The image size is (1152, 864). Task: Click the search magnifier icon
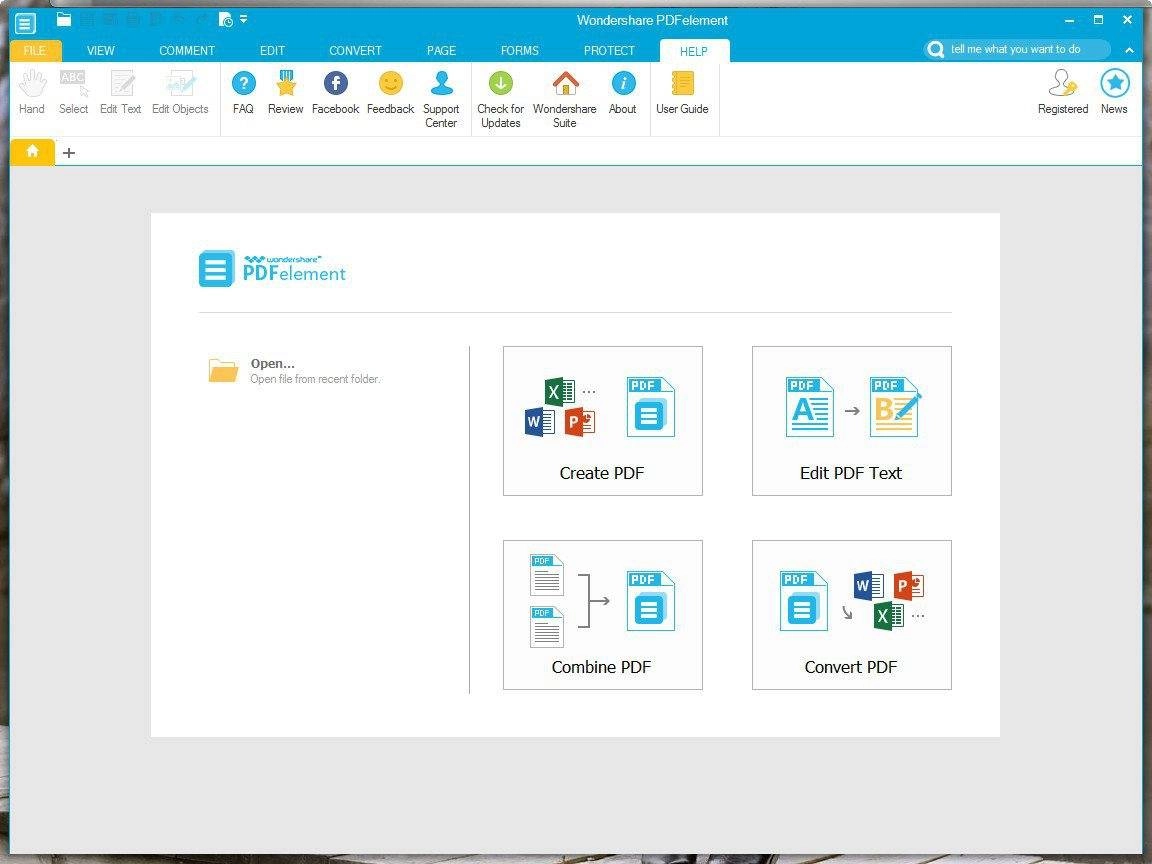tap(935, 49)
